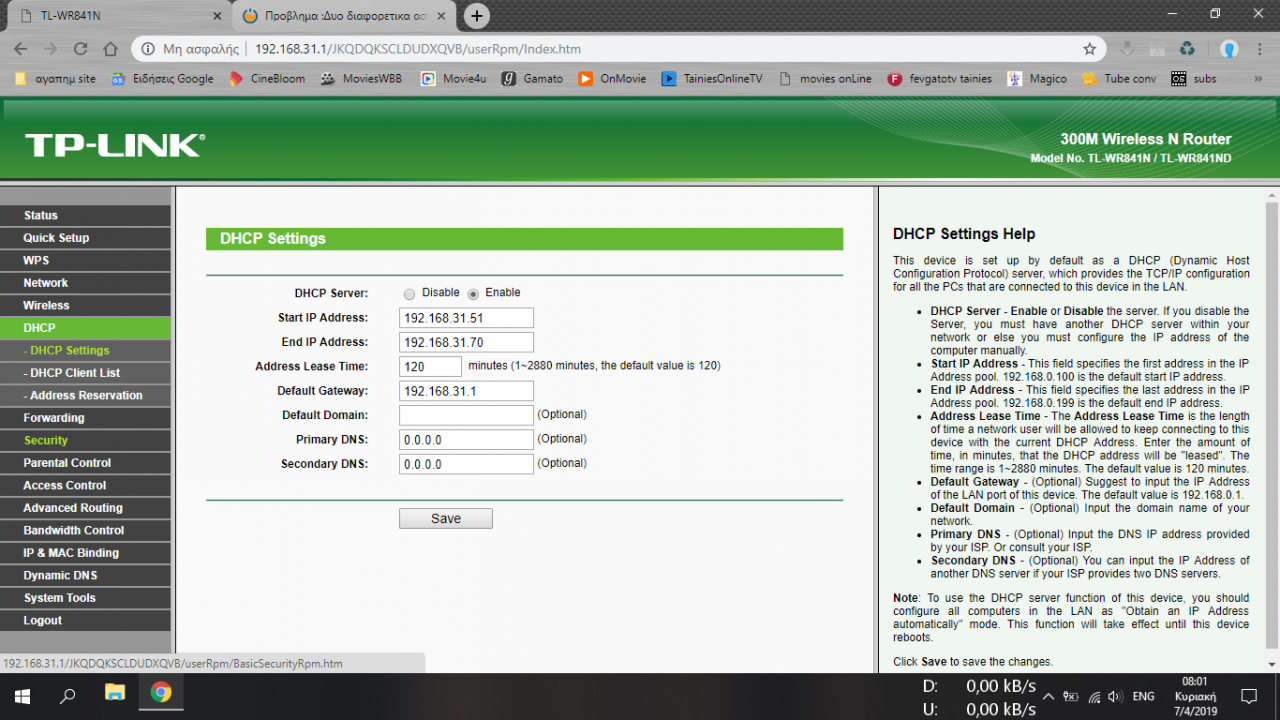Image resolution: width=1280 pixels, height=720 pixels.
Task: Open the Windows Start menu
Action: 22,696
